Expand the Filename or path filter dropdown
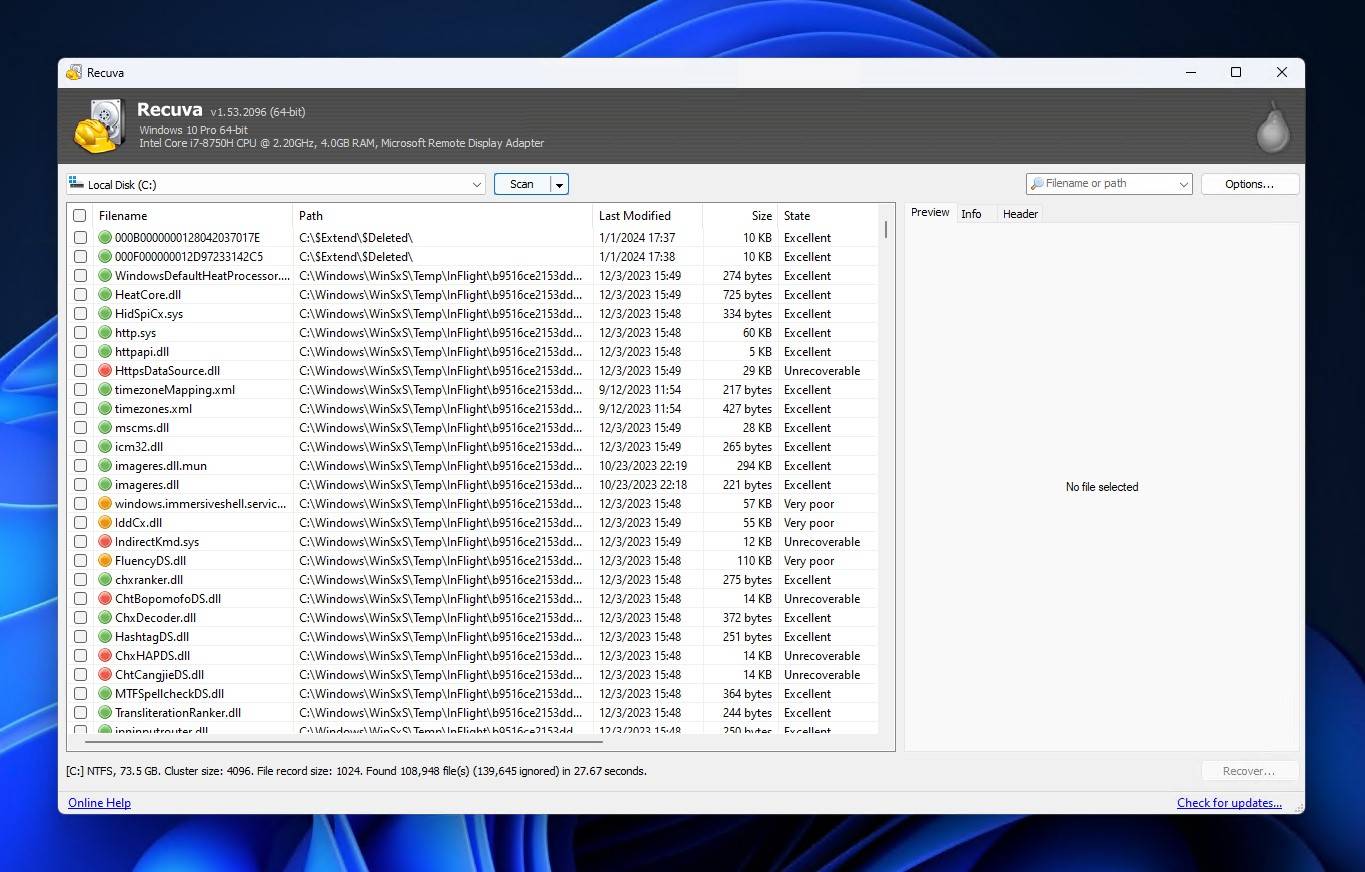1365x872 pixels. pyautogui.click(x=1184, y=184)
